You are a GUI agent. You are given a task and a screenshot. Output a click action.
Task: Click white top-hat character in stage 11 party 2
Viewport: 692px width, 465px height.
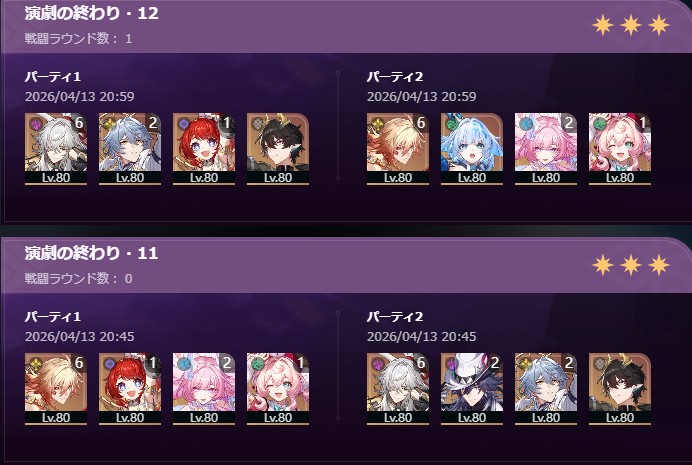pos(472,389)
